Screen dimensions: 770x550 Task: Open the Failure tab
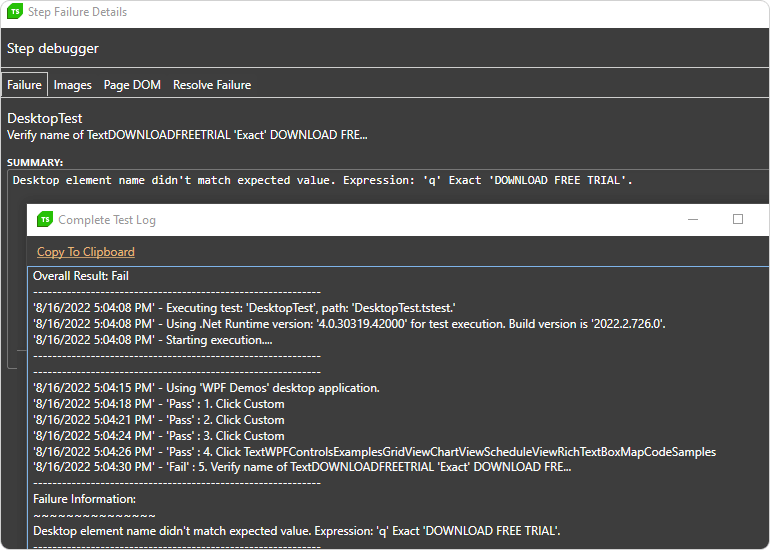click(24, 85)
